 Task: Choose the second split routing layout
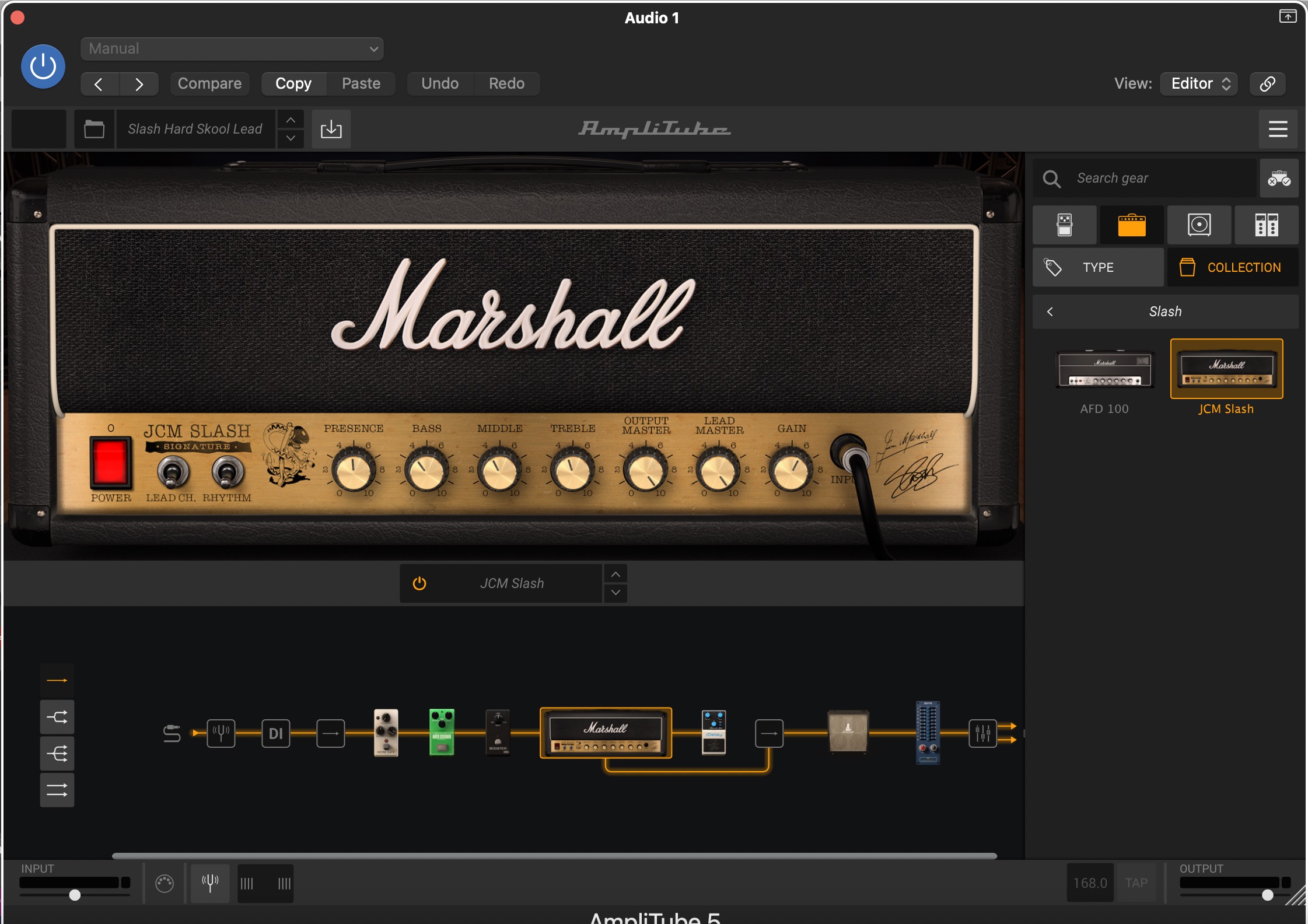point(57,717)
